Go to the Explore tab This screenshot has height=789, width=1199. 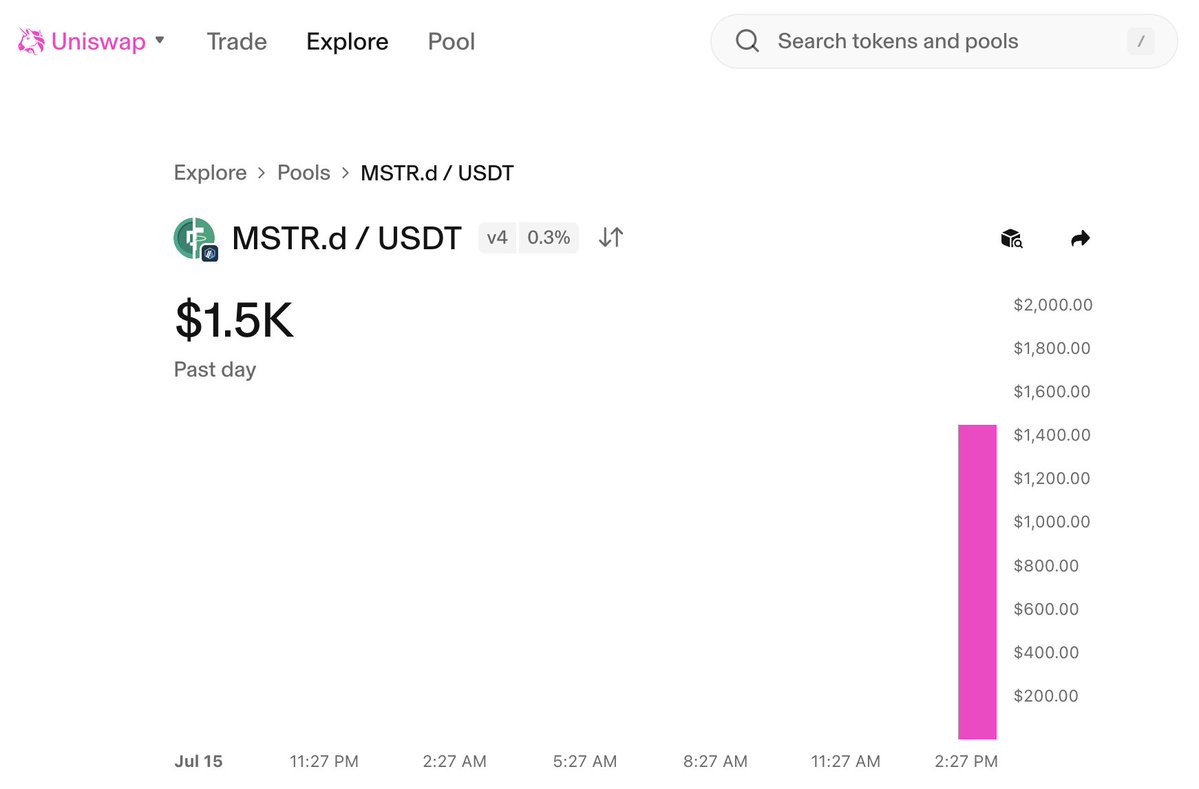coord(347,41)
